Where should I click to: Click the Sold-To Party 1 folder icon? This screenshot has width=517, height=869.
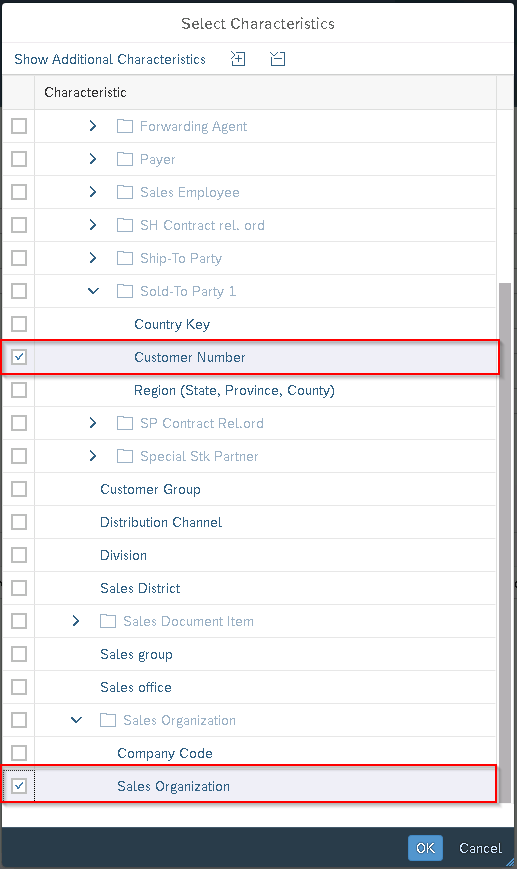coord(125,291)
